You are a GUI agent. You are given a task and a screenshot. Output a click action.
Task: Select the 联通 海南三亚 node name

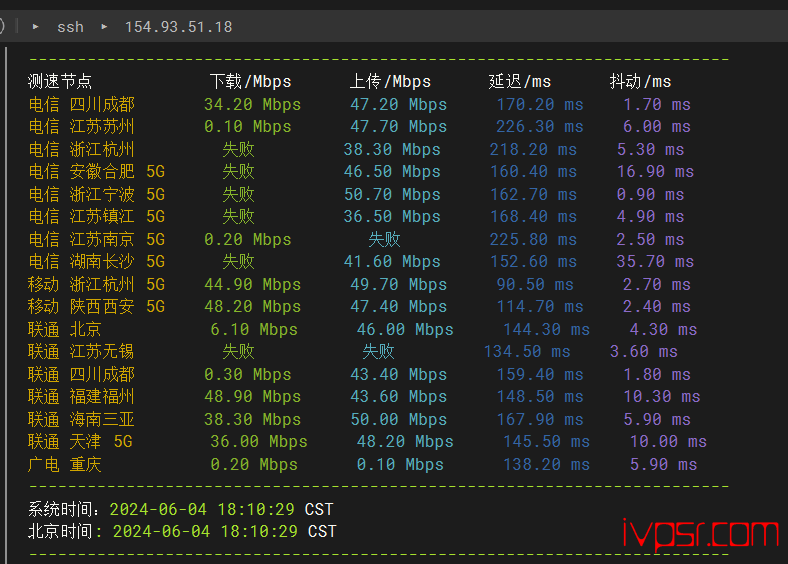[x=81, y=420]
